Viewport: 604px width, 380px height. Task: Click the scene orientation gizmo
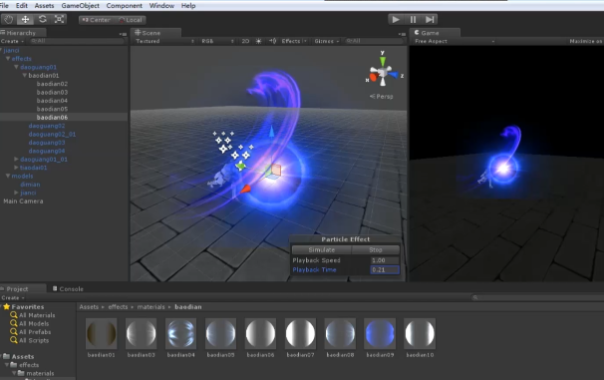coord(383,71)
